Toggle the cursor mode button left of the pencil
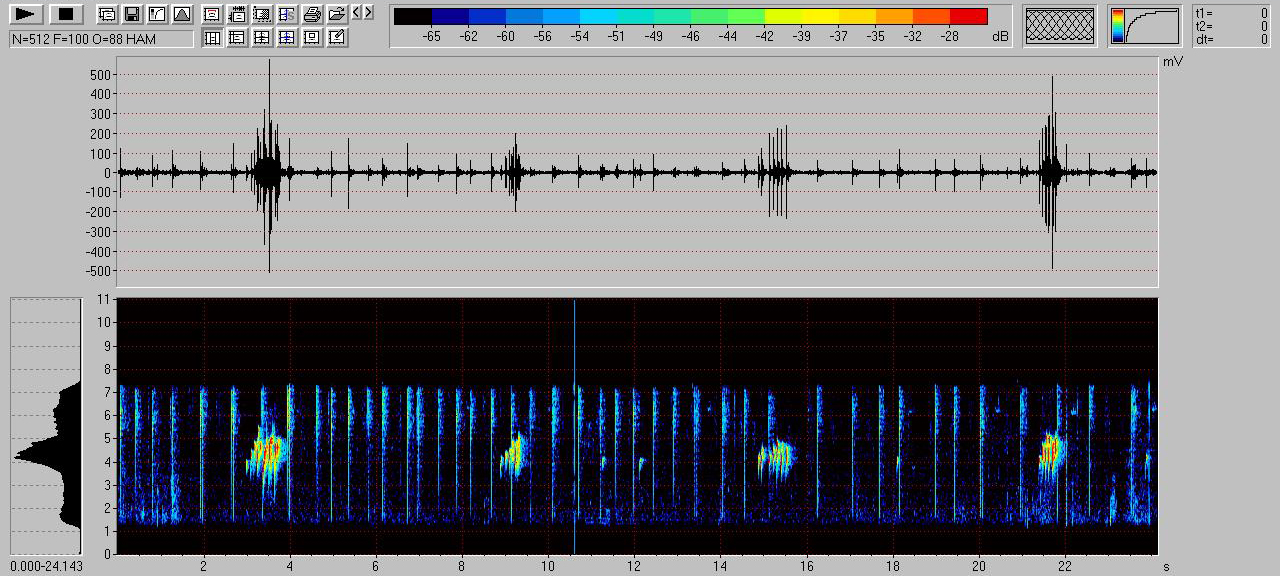Screen dimensions: 1280x576 (x=312, y=38)
